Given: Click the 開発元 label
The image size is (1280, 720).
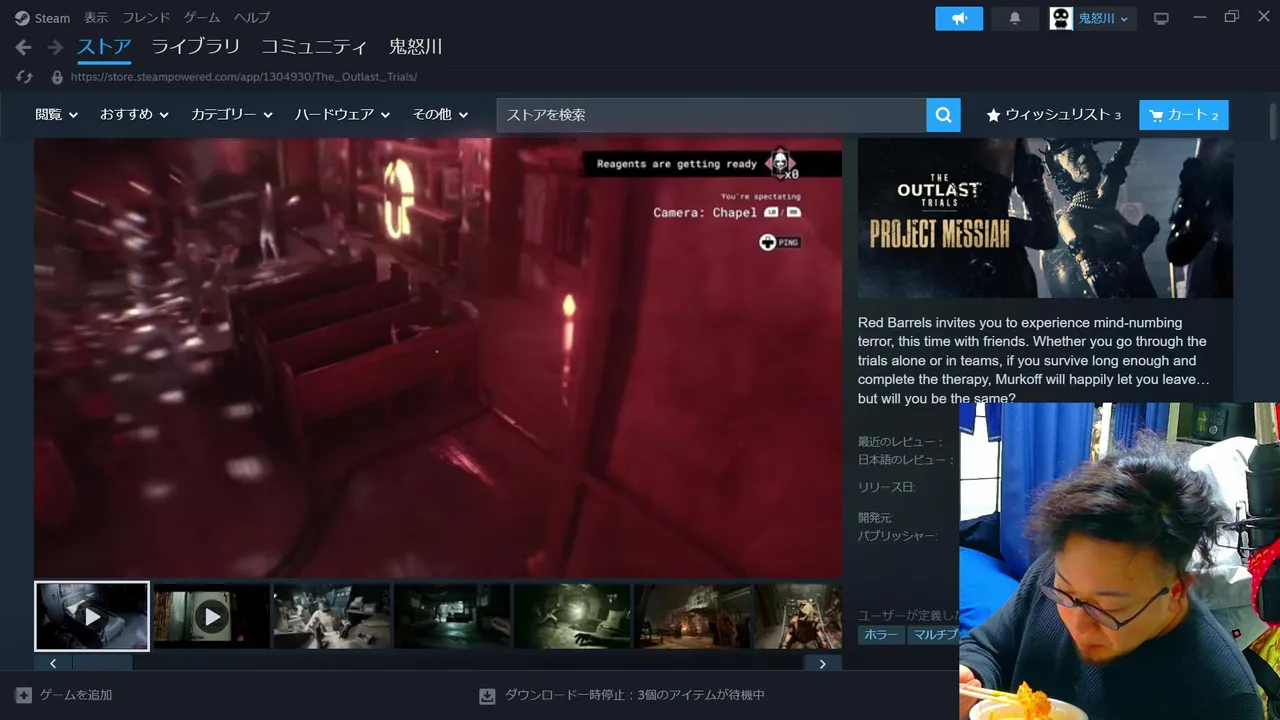Looking at the screenshot, I should click(x=876, y=518).
